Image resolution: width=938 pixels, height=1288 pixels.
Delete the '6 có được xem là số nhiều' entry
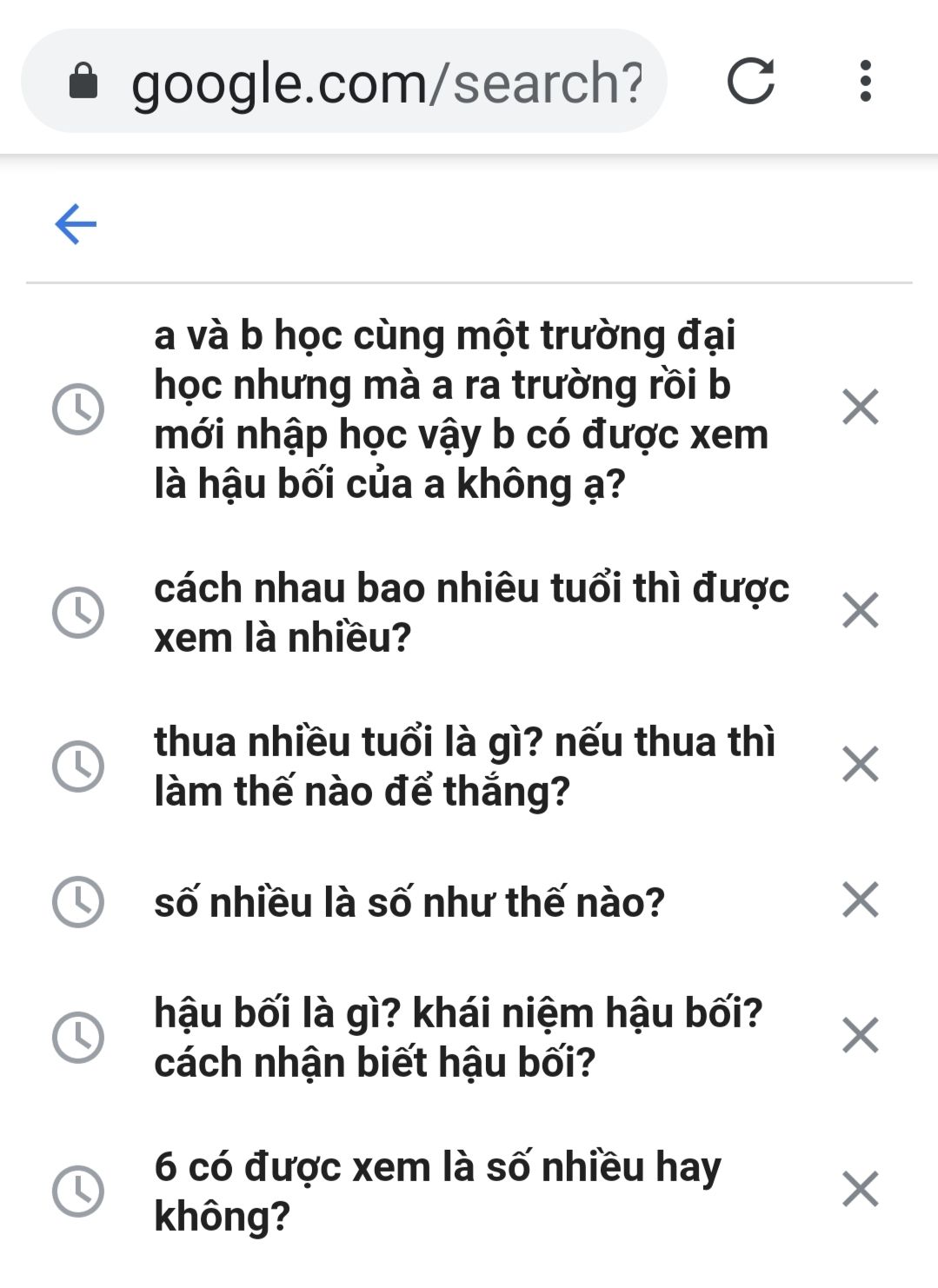(861, 1189)
